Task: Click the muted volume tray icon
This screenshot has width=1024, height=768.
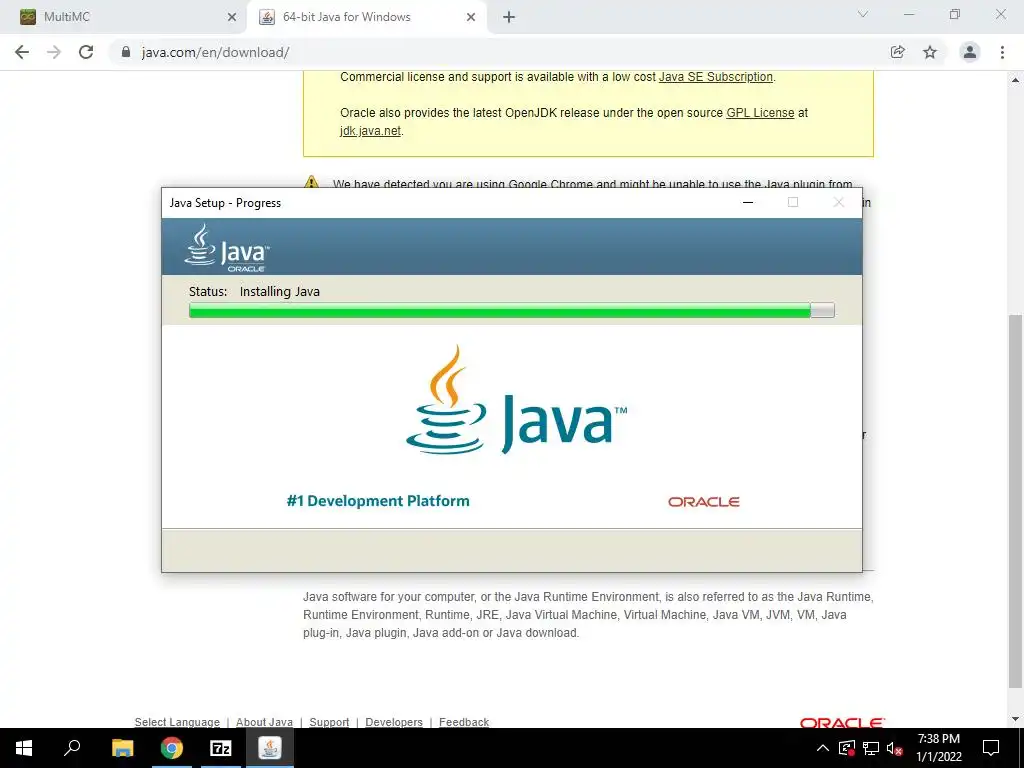Action: point(895,748)
